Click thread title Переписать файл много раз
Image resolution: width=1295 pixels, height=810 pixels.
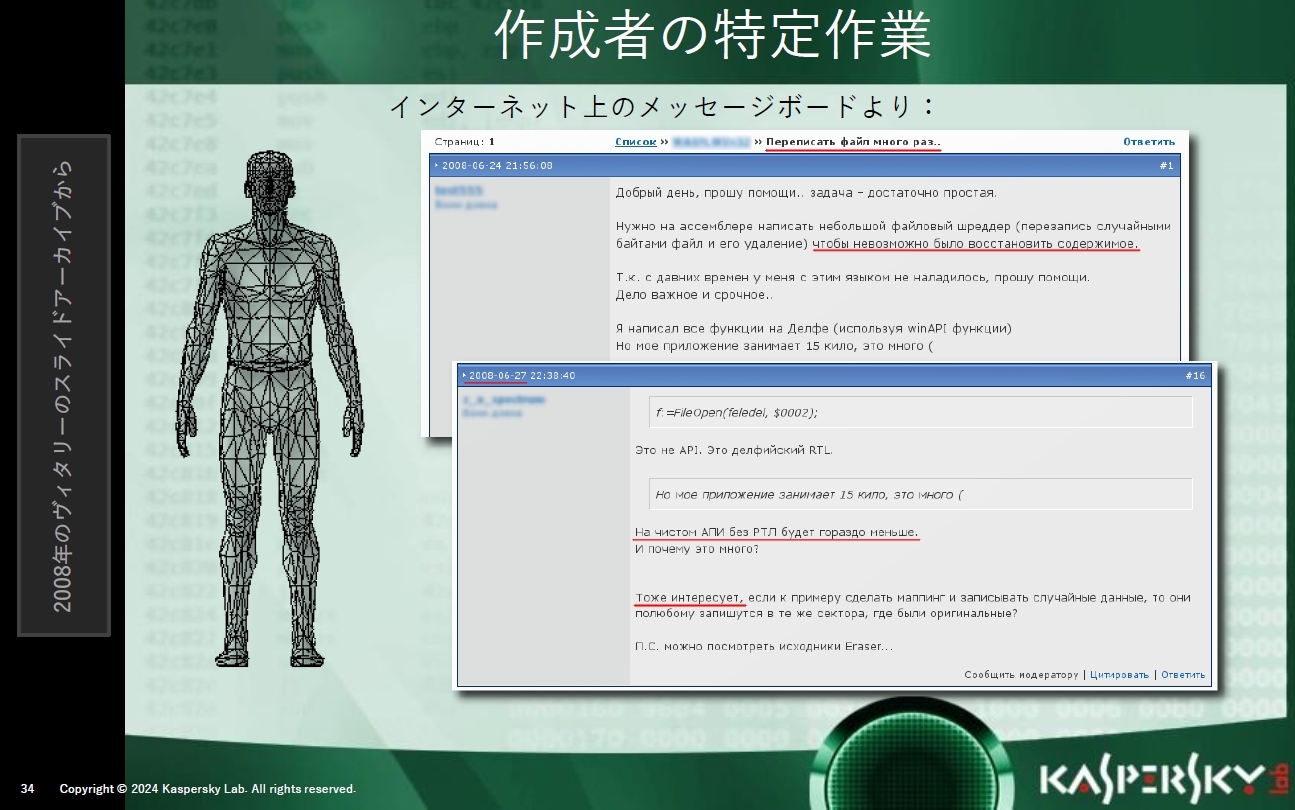point(853,142)
